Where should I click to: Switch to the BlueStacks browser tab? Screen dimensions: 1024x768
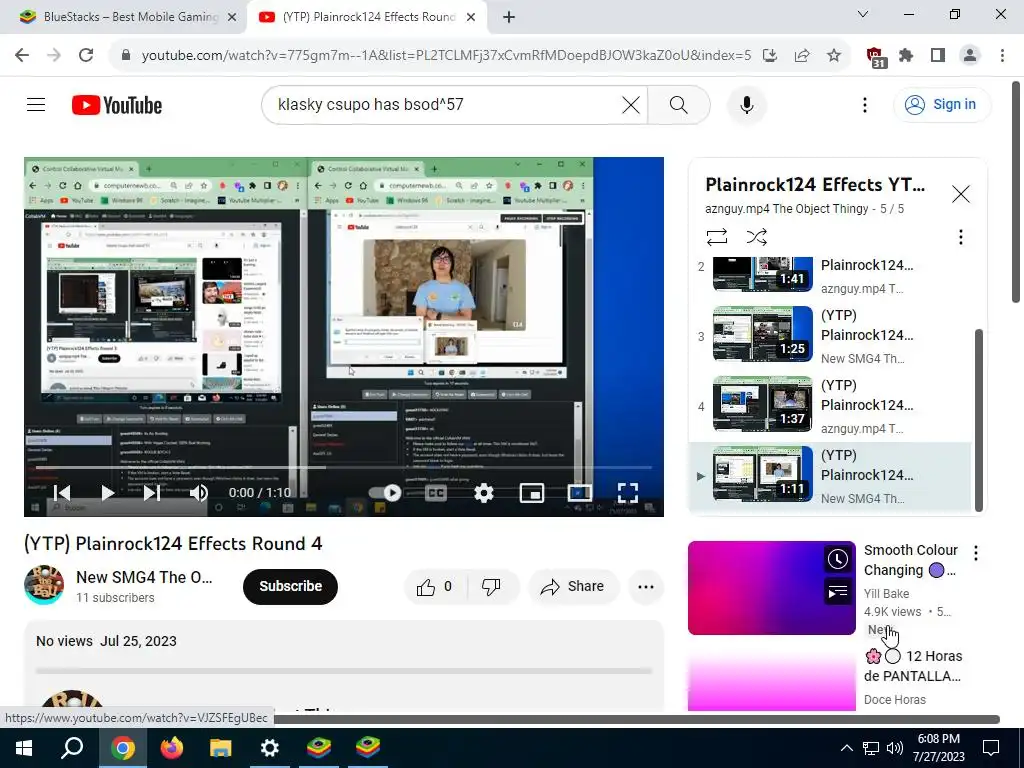tap(122, 17)
